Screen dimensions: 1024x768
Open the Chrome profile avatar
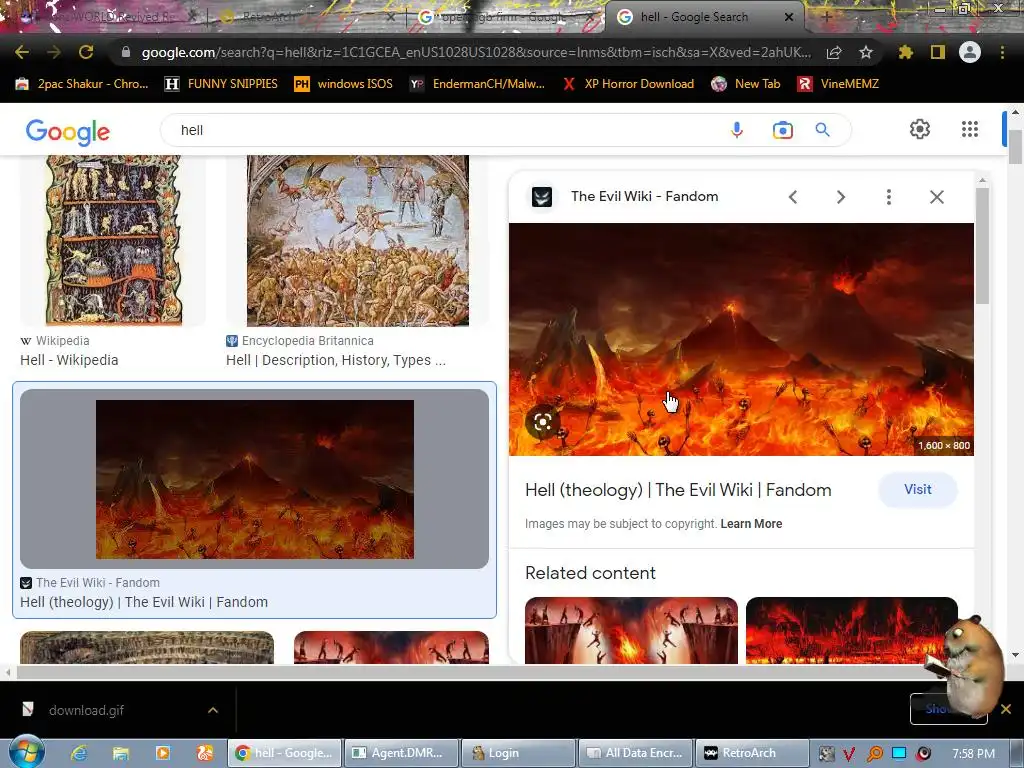pyautogui.click(x=970, y=52)
